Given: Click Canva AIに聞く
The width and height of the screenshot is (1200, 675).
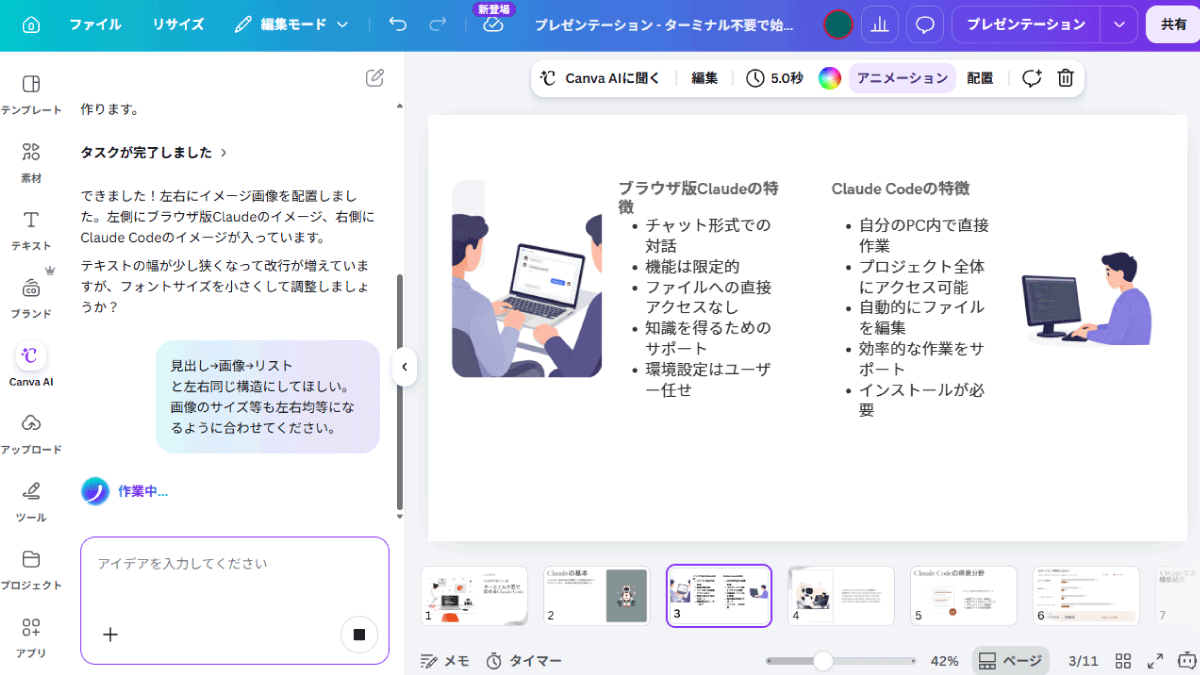Looking at the screenshot, I should click(600, 78).
